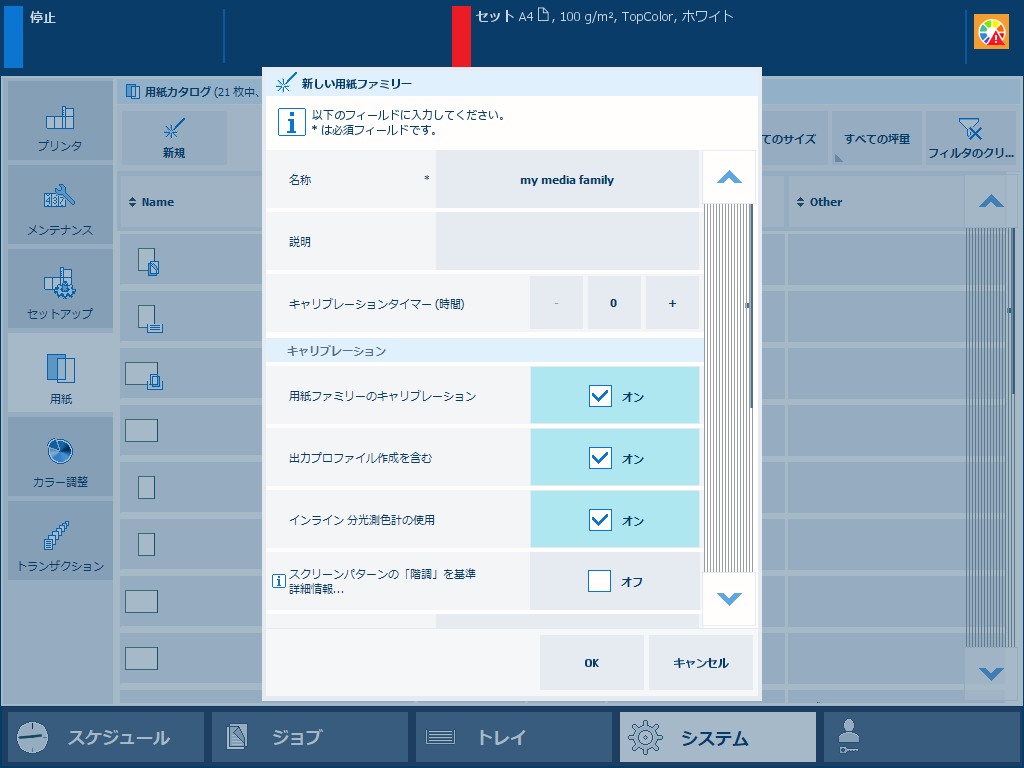Expand the すべての坪量 filter dropdown
Screen dimensions: 1024x768
point(876,138)
